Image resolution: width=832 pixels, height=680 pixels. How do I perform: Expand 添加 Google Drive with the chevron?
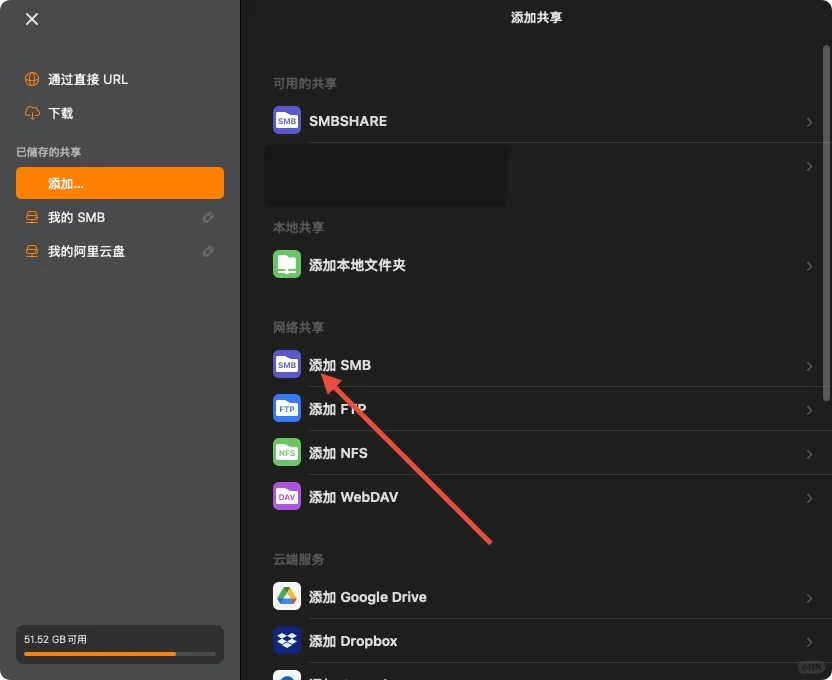point(810,597)
